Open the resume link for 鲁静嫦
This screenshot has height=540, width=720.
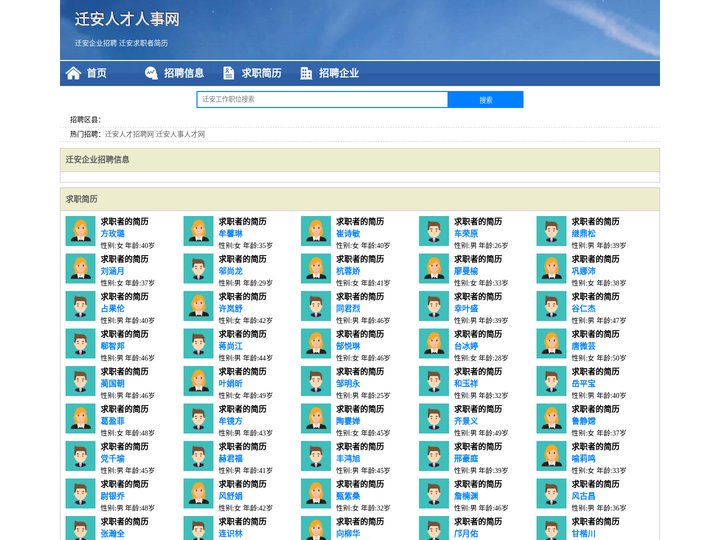coord(584,421)
